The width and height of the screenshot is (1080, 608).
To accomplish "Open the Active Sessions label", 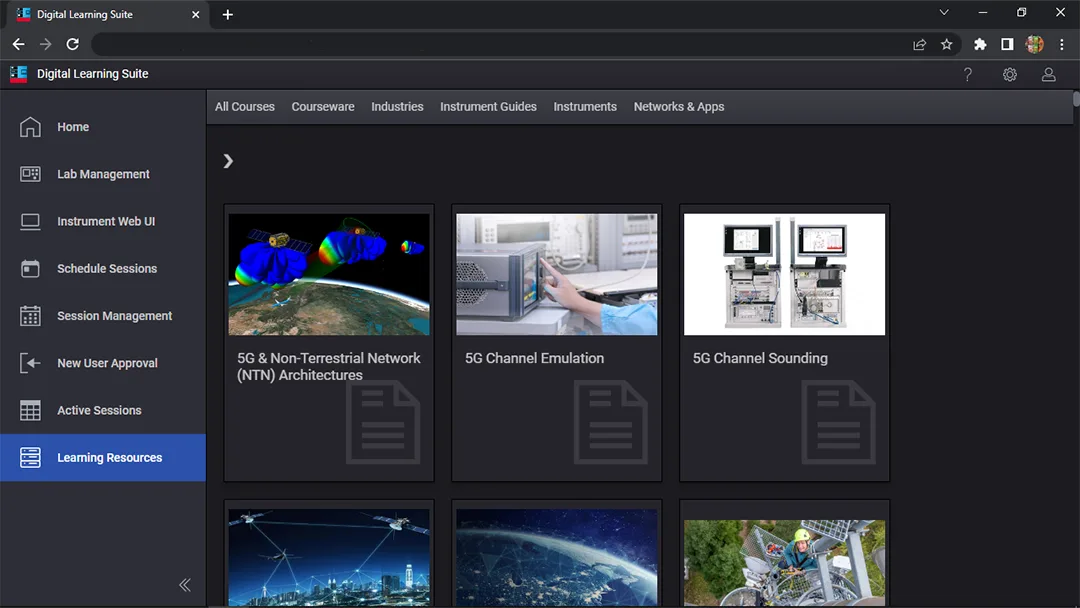I will coord(99,410).
